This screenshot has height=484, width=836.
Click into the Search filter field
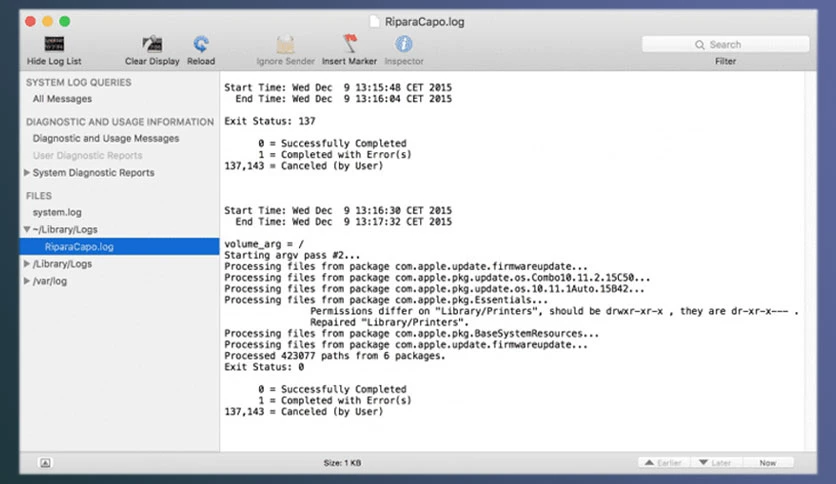pyautogui.click(x=725, y=44)
